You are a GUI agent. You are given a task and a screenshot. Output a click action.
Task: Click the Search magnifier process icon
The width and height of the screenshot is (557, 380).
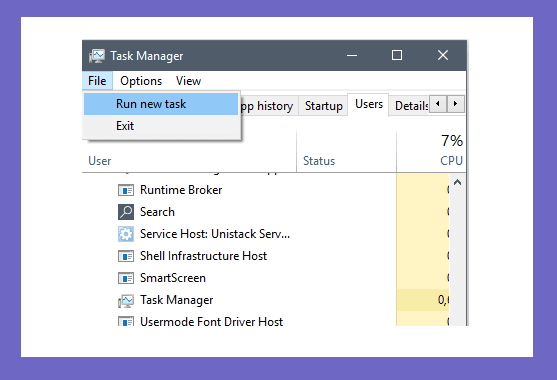(x=126, y=212)
